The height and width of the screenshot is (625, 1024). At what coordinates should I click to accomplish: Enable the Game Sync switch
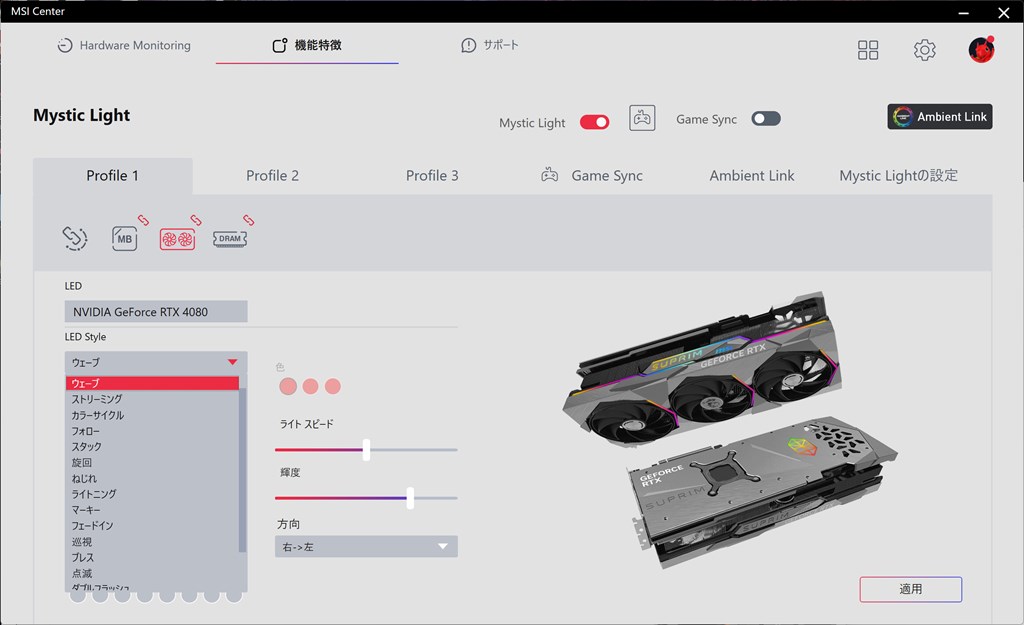click(765, 119)
